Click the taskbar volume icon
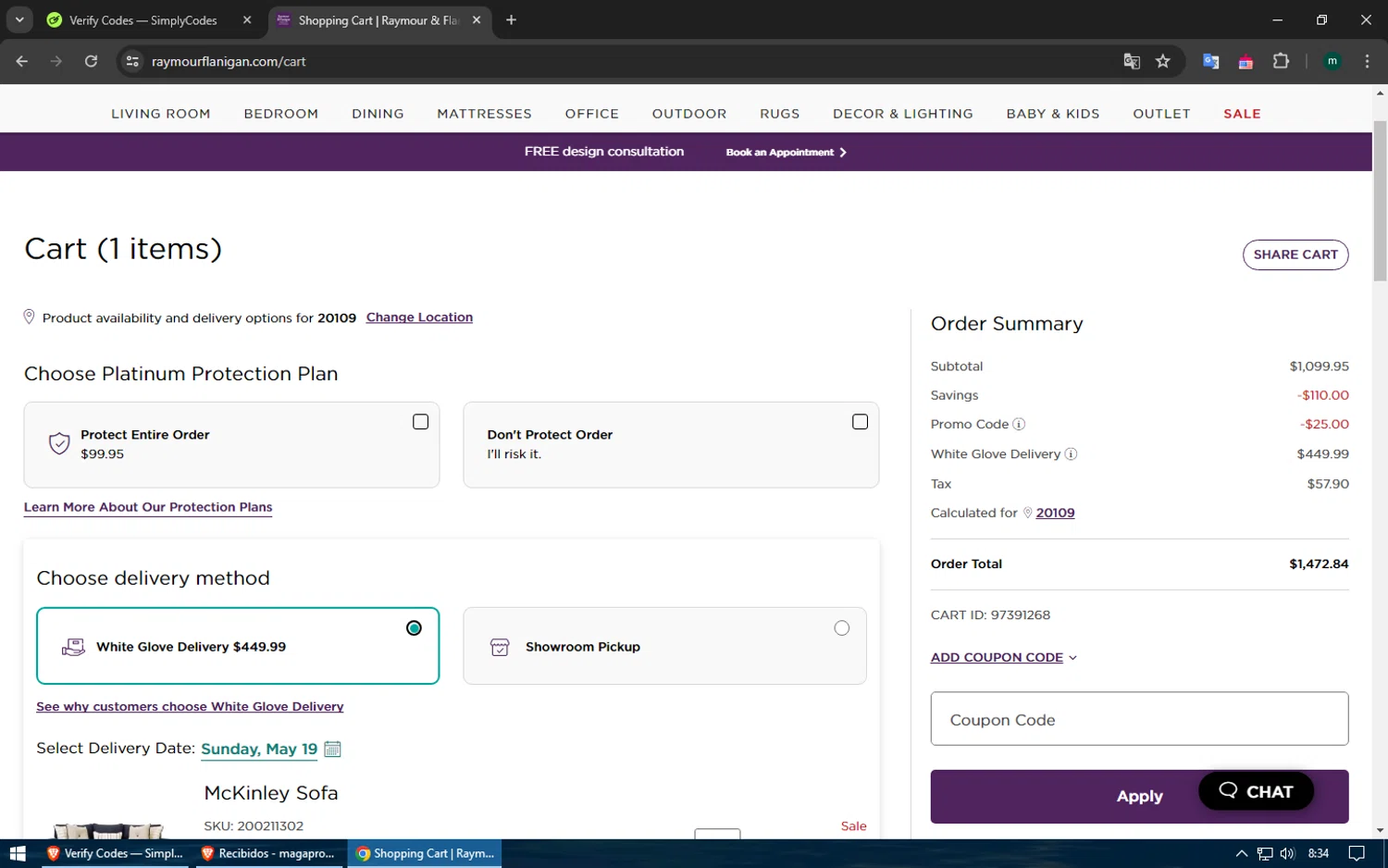 (x=1287, y=853)
